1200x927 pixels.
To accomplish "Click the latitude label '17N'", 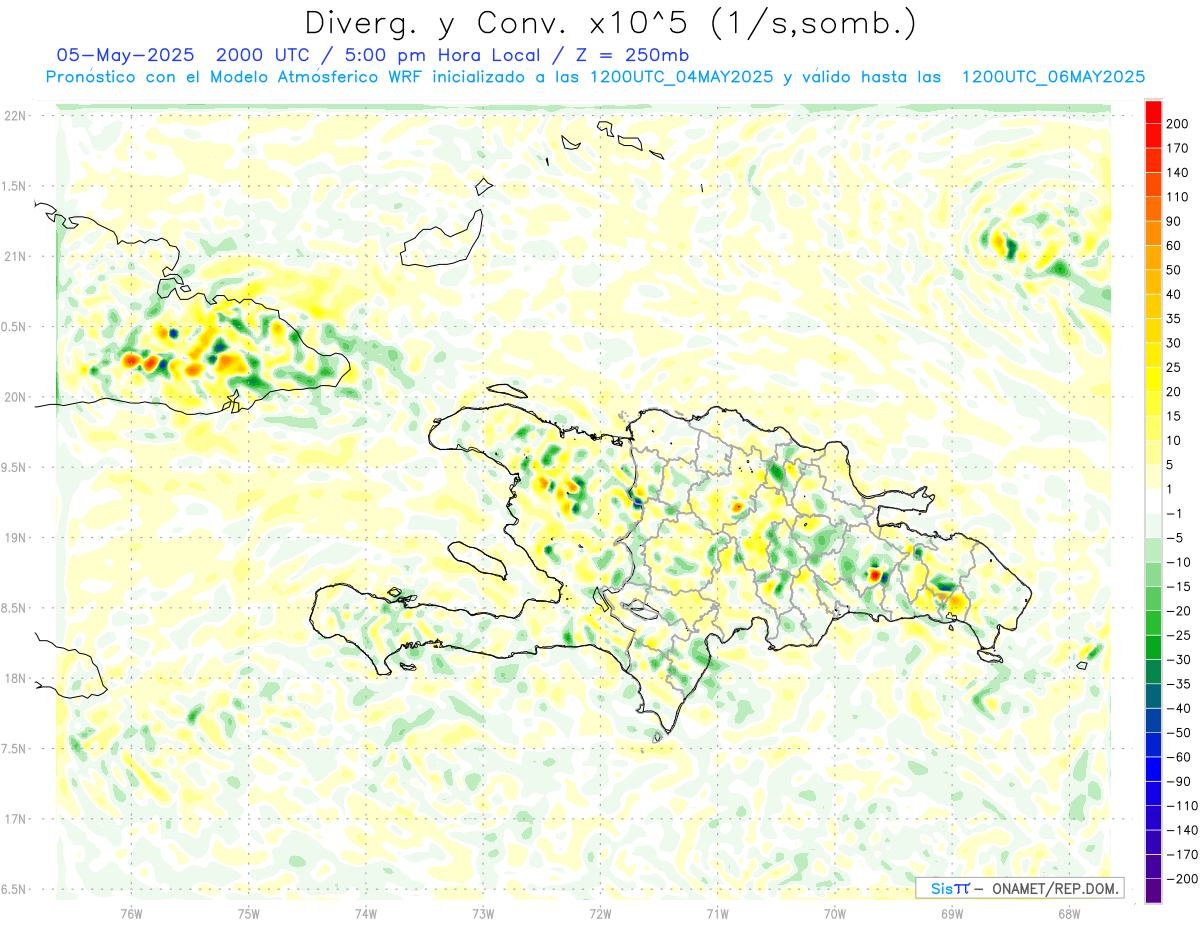I will (x=15, y=820).
